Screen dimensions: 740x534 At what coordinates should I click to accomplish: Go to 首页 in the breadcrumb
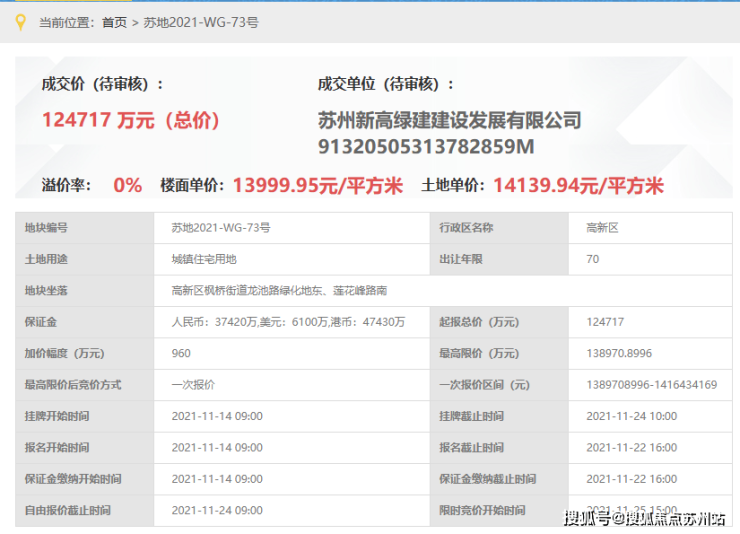[114, 23]
